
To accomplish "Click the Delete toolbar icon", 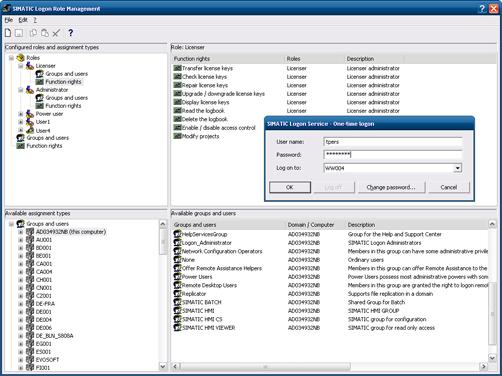I will [x=56, y=33].
